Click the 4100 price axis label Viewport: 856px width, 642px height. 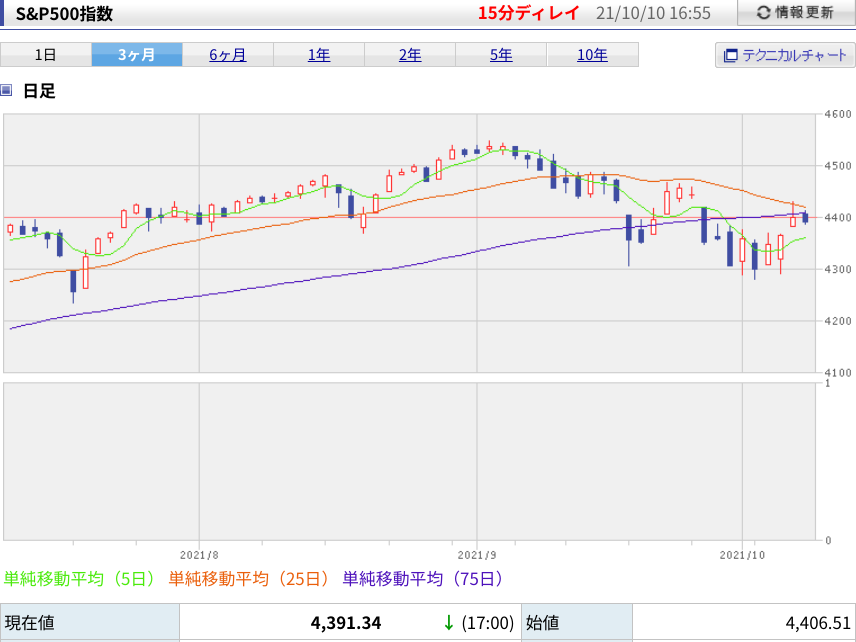click(x=839, y=373)
